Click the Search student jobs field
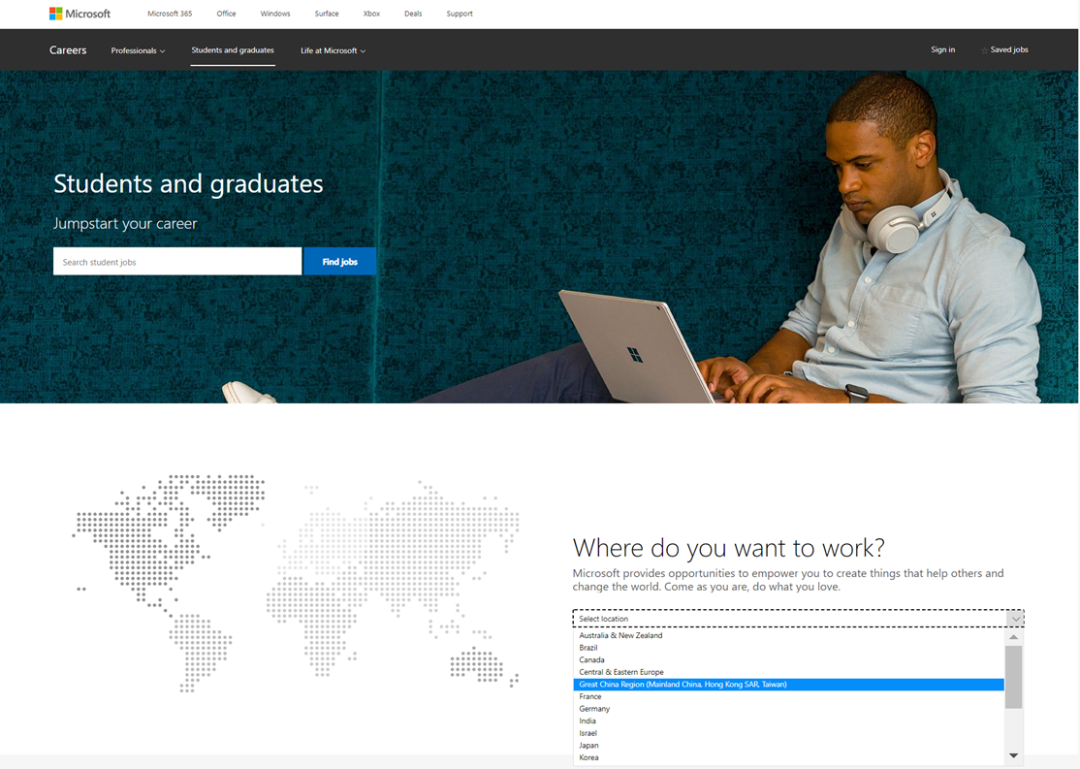1080x769 pixels. point(177,261)
